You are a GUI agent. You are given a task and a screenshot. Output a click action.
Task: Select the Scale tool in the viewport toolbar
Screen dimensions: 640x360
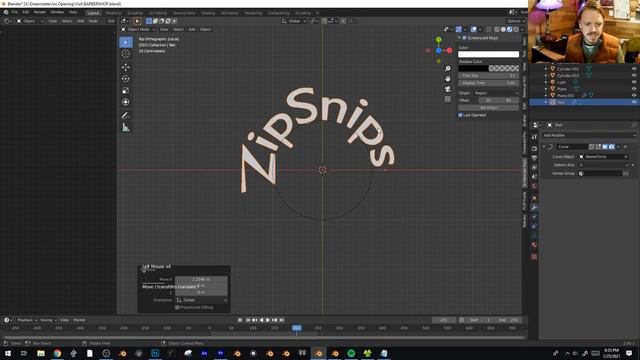pos(126,91)
